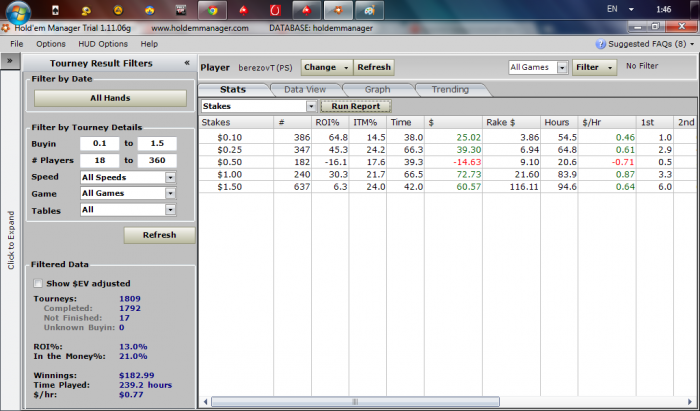Open the HUD Options menu
This screenshot has width=700, height=411.
(103, 44)
